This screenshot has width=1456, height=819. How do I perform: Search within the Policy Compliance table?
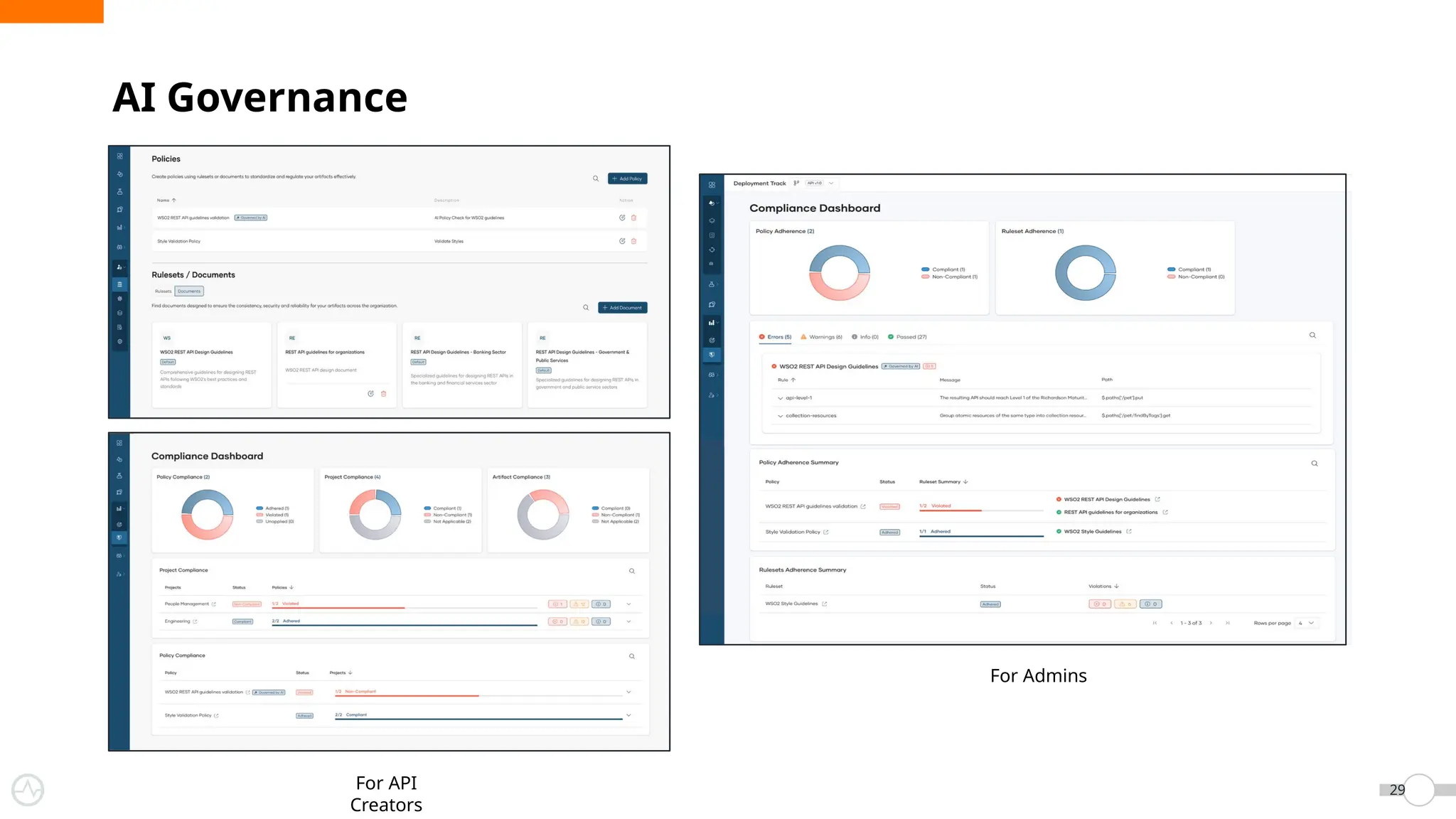tap(632, 656)
